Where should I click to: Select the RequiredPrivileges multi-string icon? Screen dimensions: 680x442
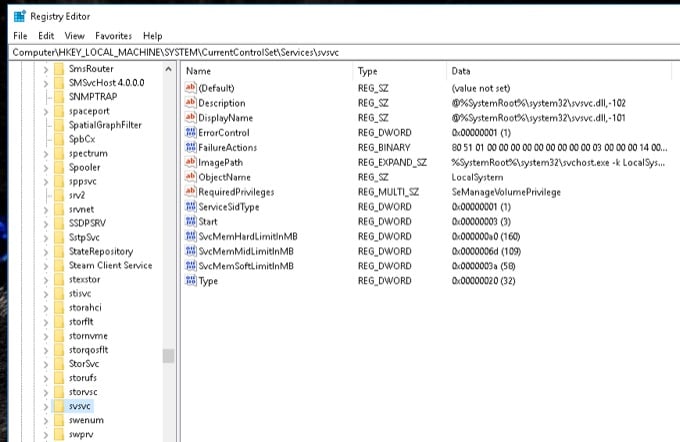coord(190,191)
